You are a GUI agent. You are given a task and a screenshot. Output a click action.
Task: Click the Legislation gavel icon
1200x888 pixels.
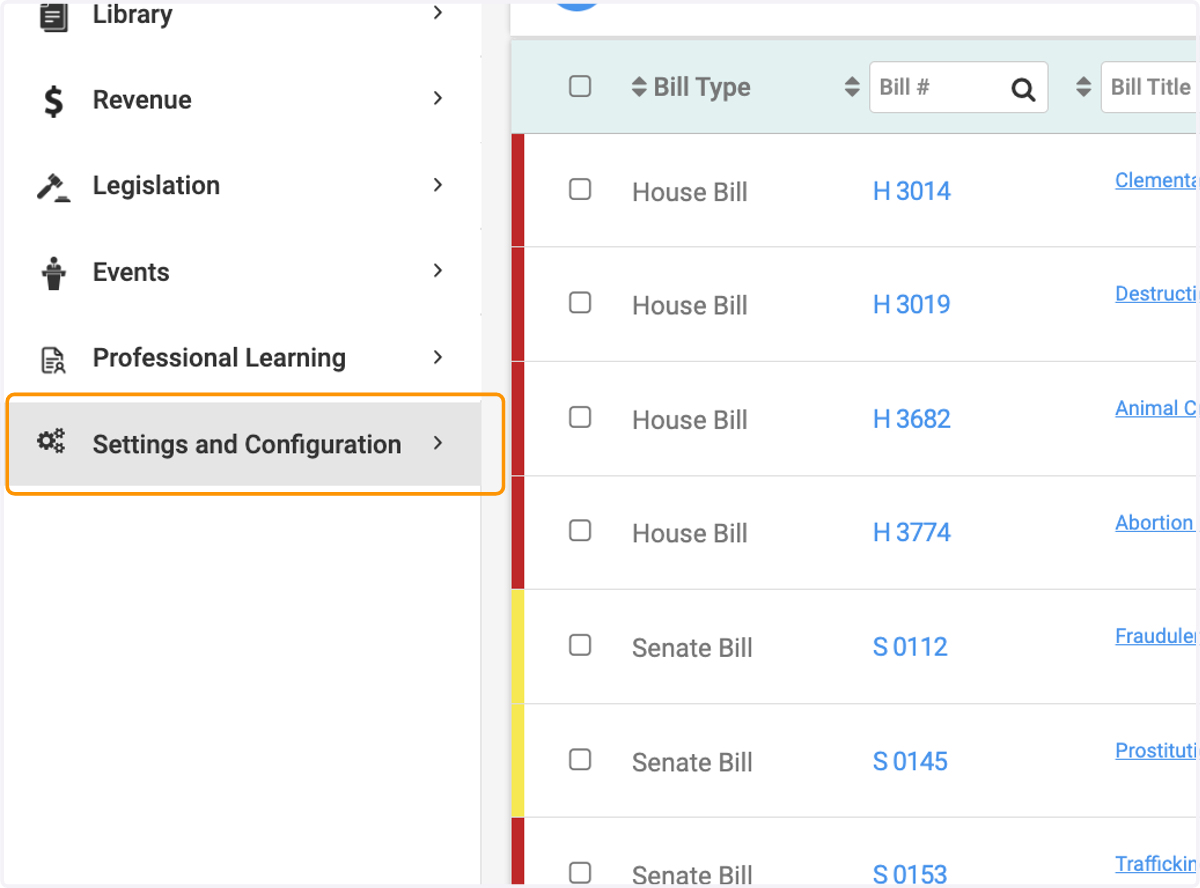pos(54,187)
